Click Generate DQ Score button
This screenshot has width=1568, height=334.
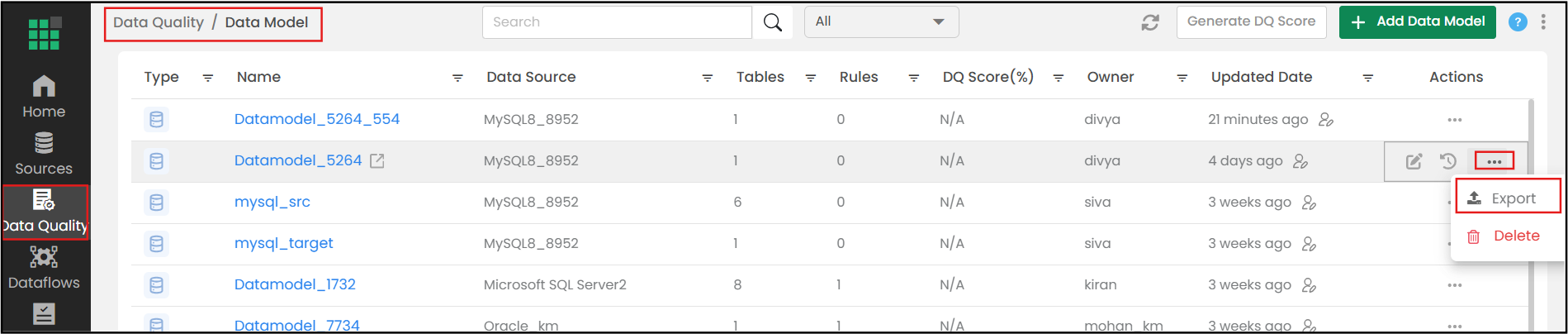coord(1251,22)
